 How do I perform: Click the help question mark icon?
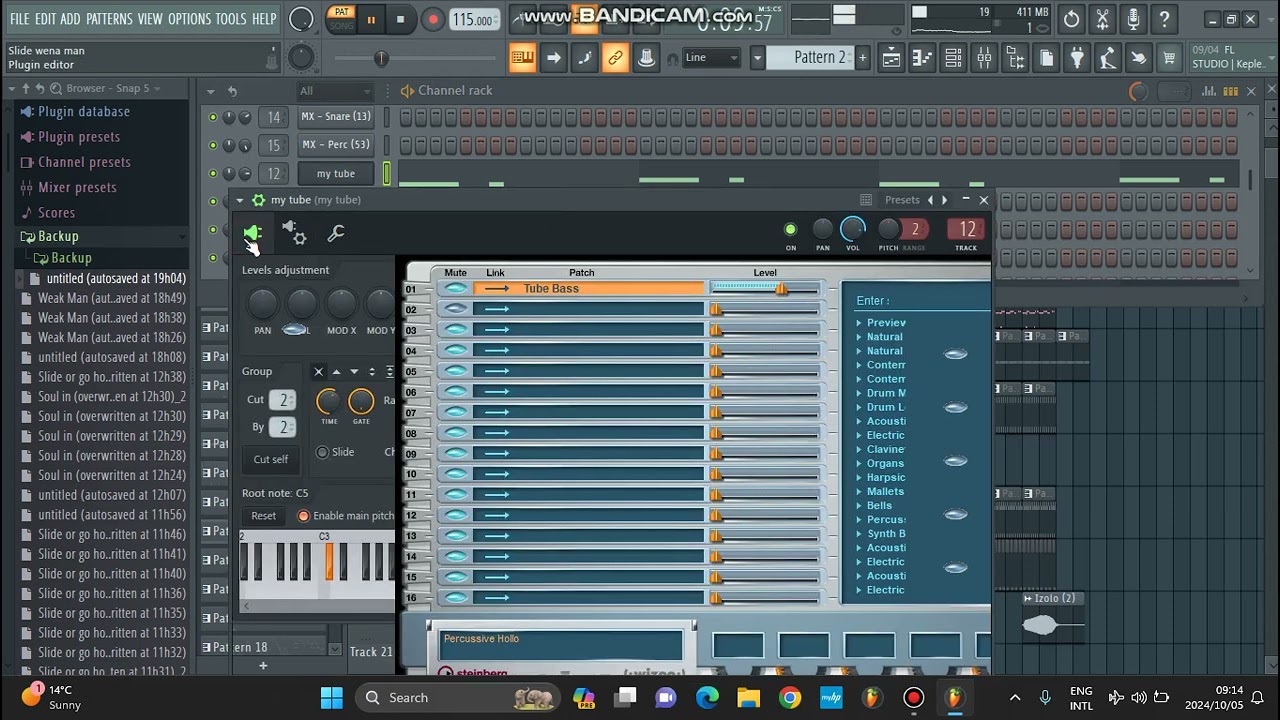coord(1164,19)
